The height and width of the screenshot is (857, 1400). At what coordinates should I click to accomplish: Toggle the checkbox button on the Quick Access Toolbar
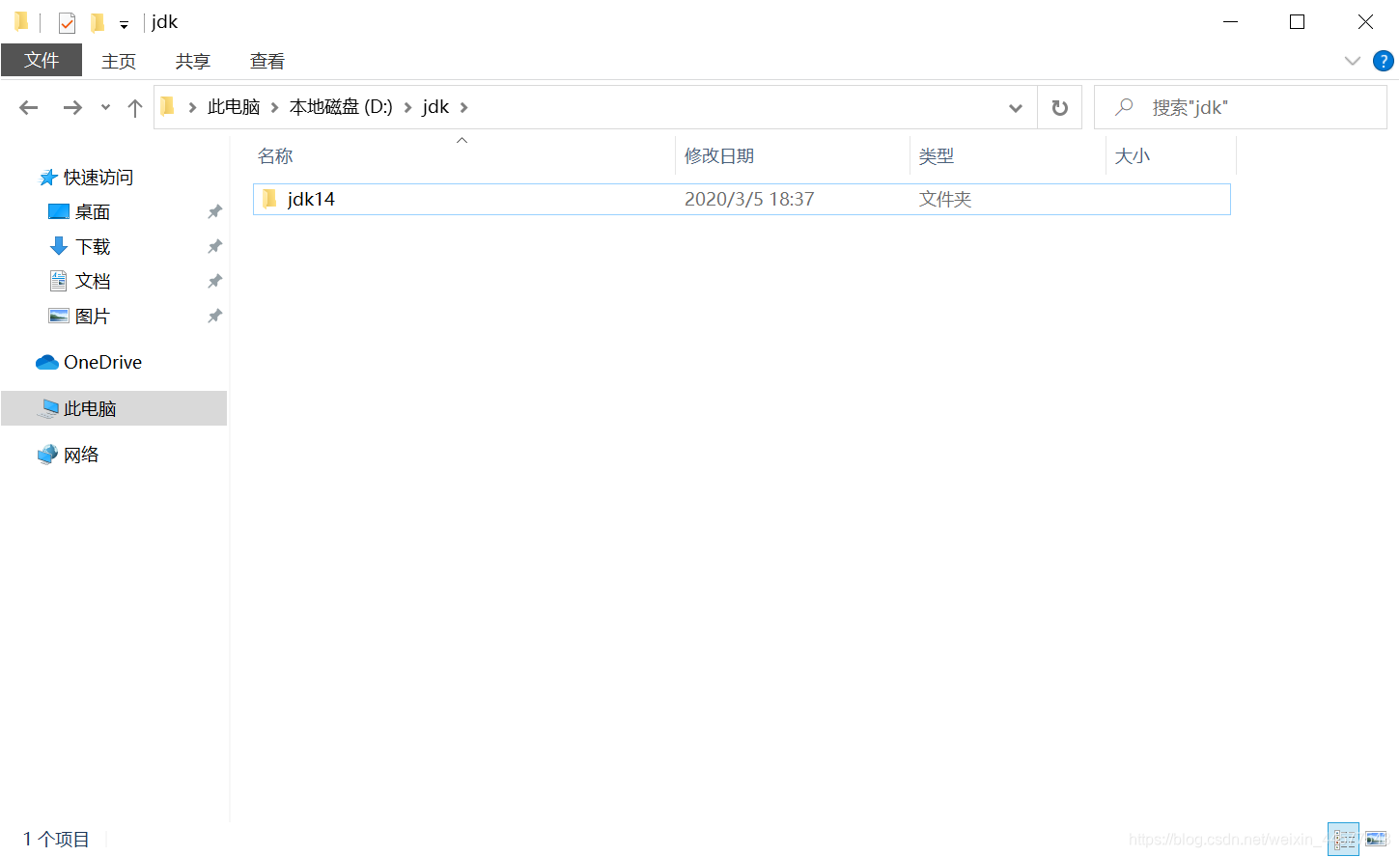(x=66, y=21)
